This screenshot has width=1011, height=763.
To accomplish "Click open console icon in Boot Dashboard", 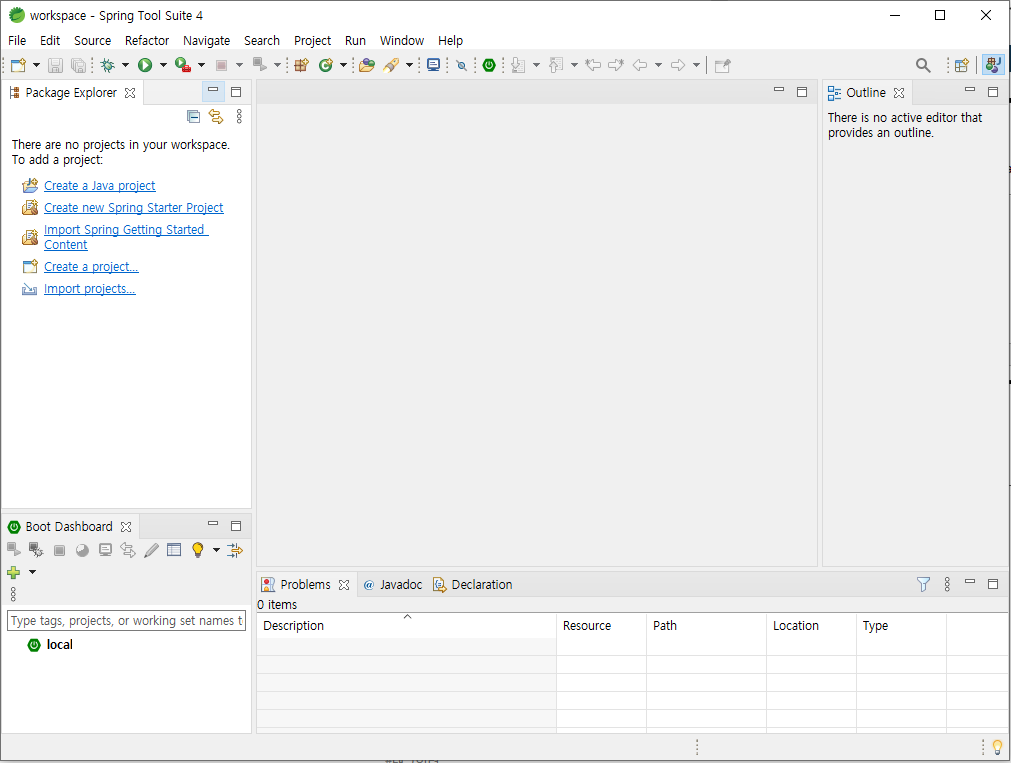I will click(x=105, y=550).
